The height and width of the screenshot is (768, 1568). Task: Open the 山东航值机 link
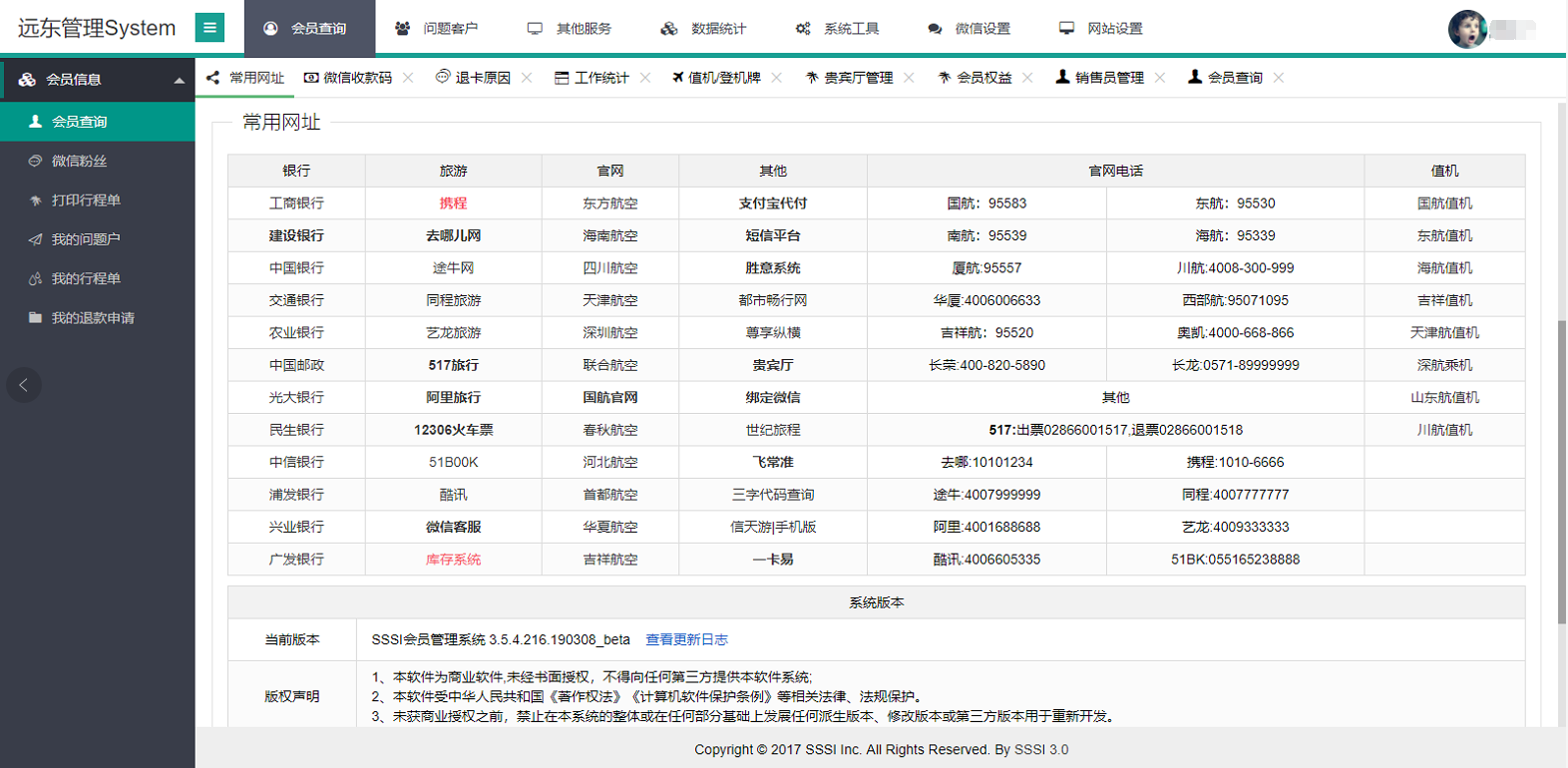click(x=1444, y=397)
